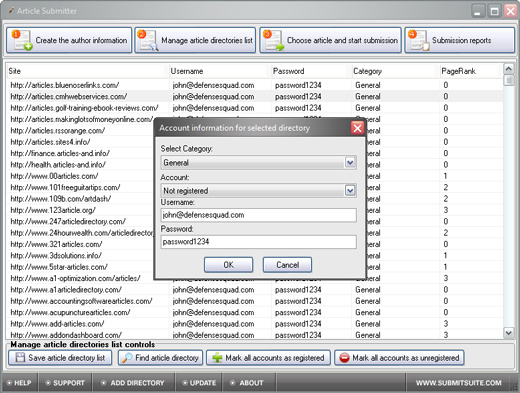Select row http://www.109b.com/artdash/
Image resolution: width=520 pixels, height=393 pixels.
click(x=255, y=199)
